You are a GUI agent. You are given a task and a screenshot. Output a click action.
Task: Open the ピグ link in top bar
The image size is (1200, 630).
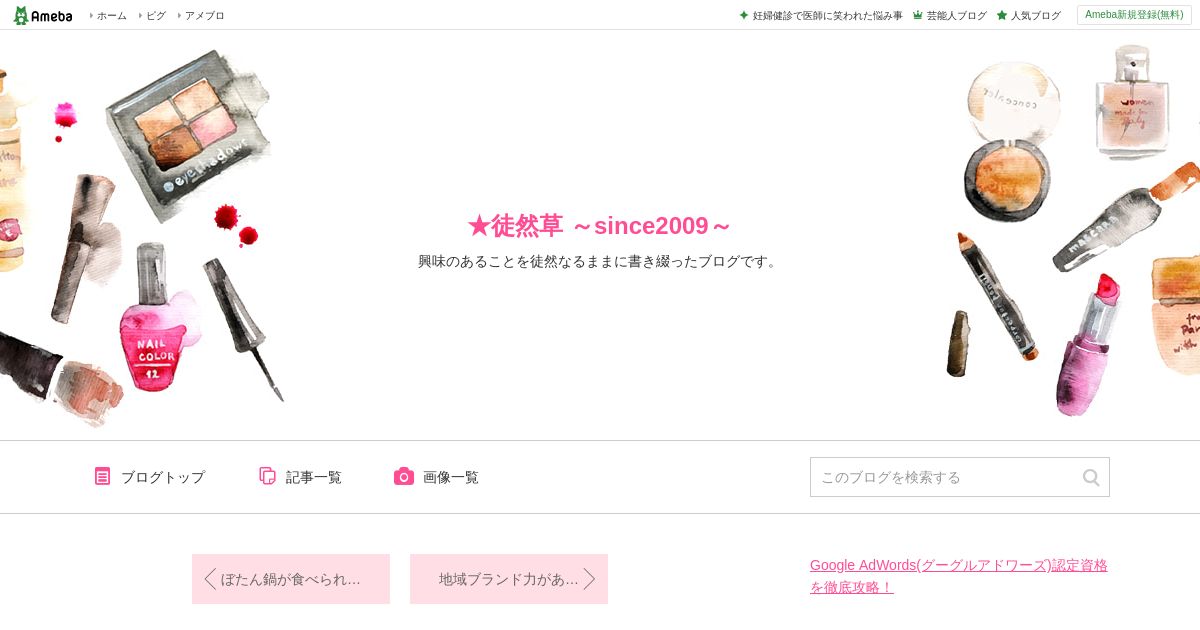tap(155, 15)
